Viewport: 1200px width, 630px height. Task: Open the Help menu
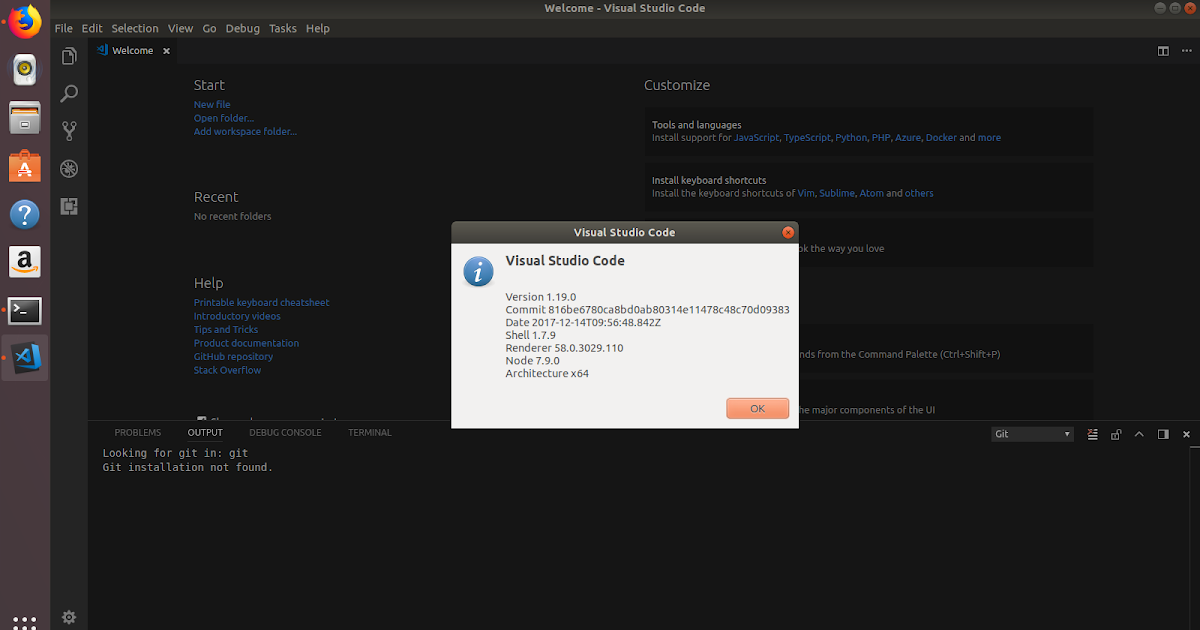[318, 28]
